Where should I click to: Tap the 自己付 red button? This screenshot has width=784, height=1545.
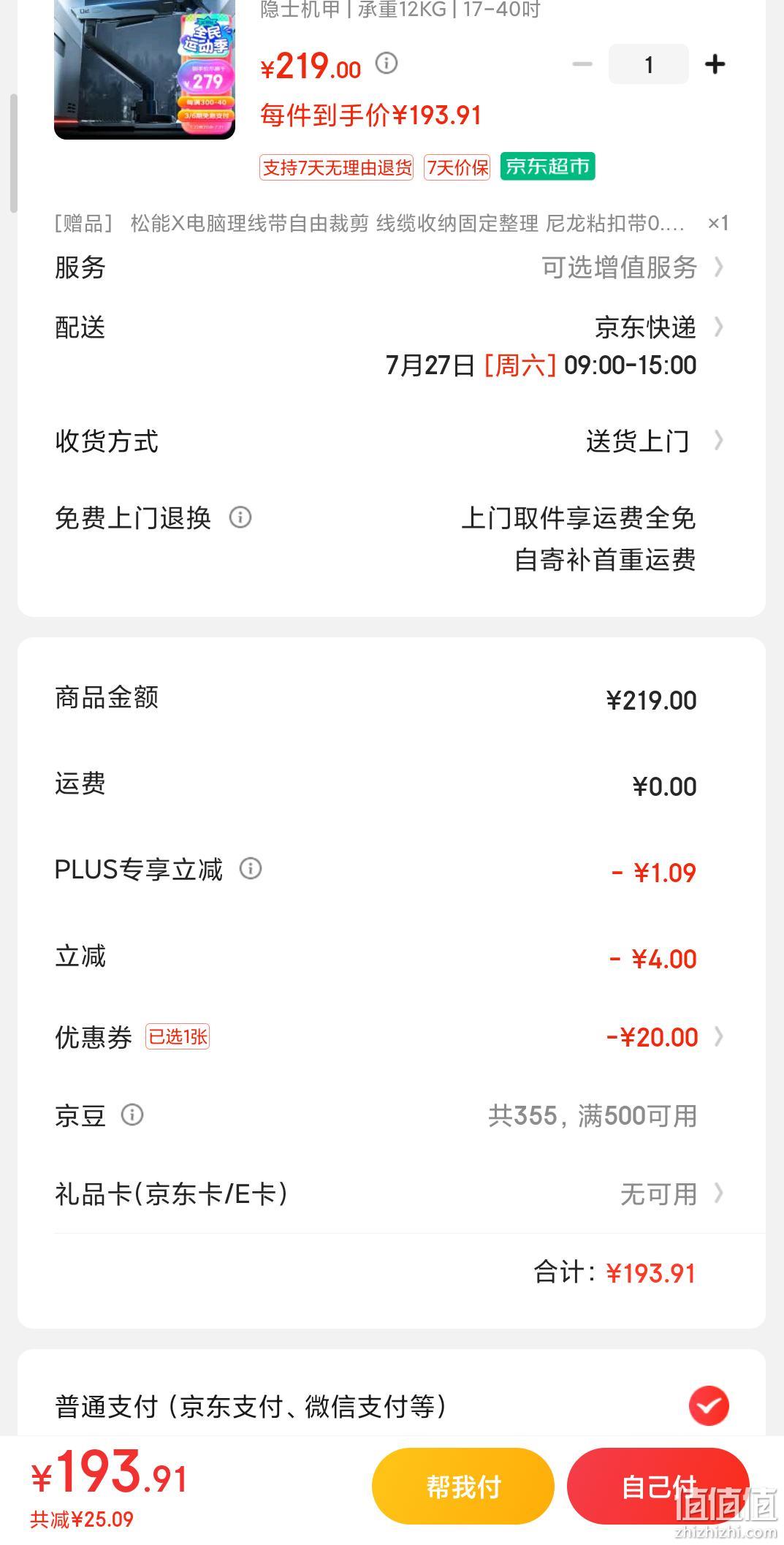pos(658,1486)
